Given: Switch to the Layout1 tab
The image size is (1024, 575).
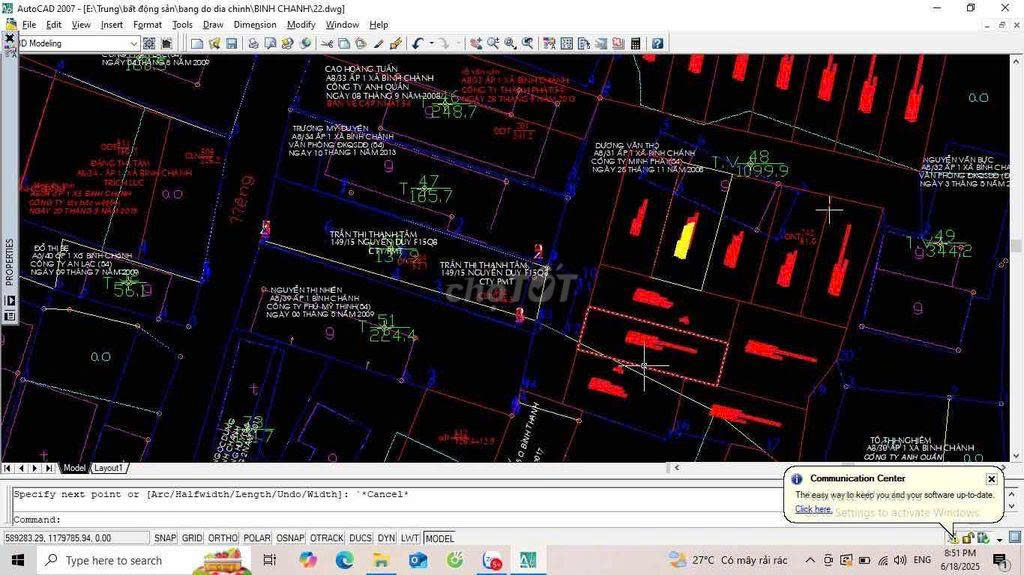Looking at the screenshot, I should click(x=108, y=468).
